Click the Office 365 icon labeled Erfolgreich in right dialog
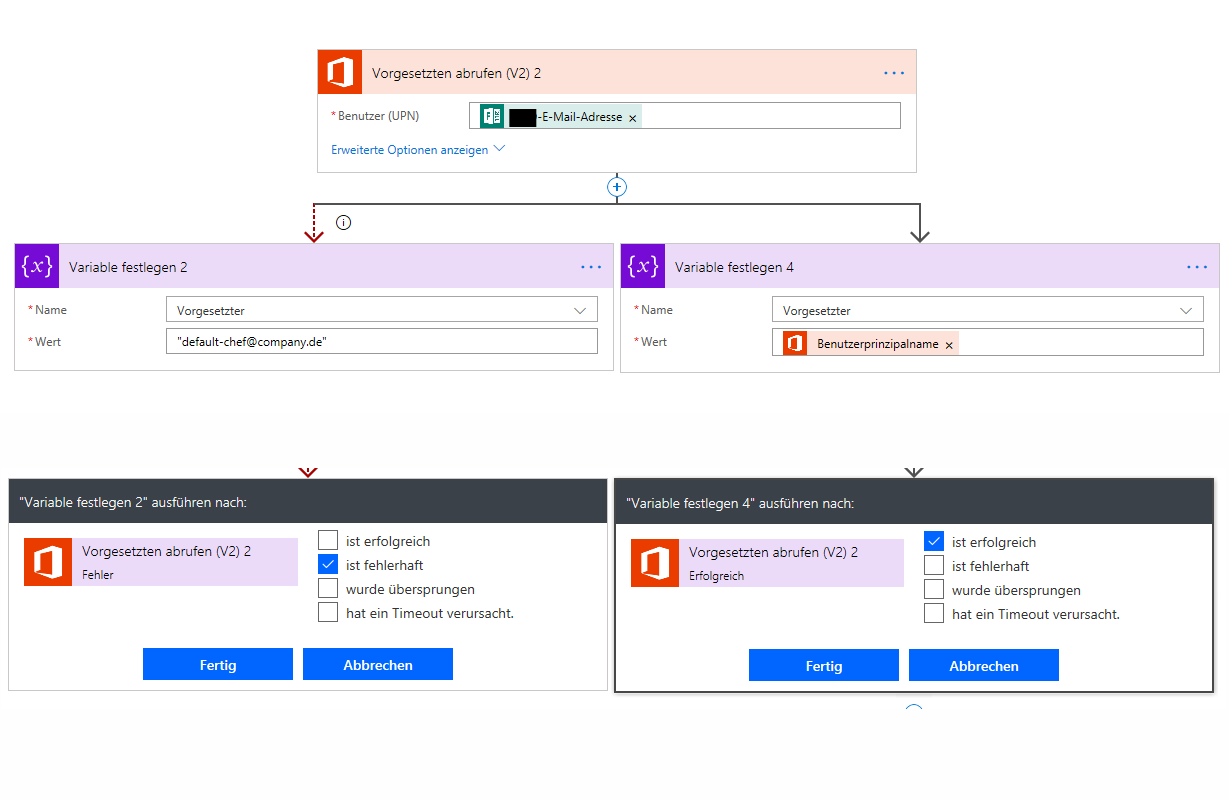1229x800 pixels. [x=655, y=562]
